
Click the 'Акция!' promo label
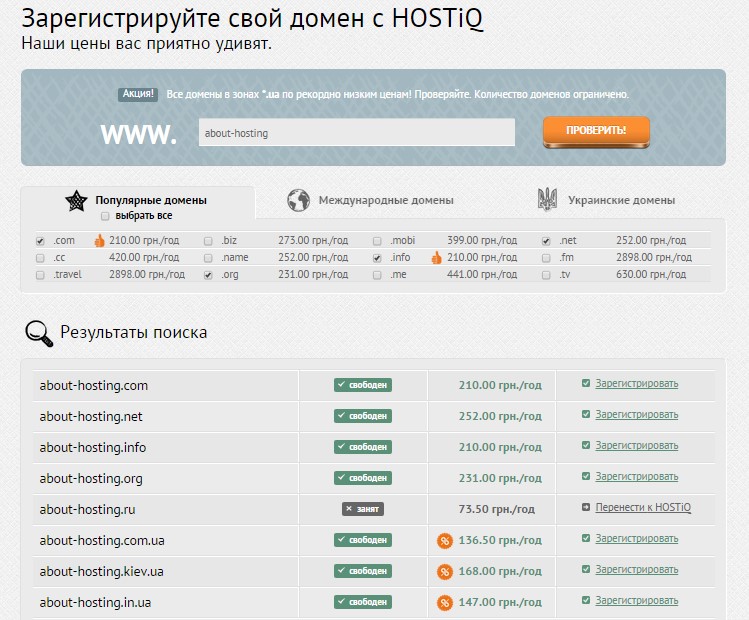coord(138,94)
